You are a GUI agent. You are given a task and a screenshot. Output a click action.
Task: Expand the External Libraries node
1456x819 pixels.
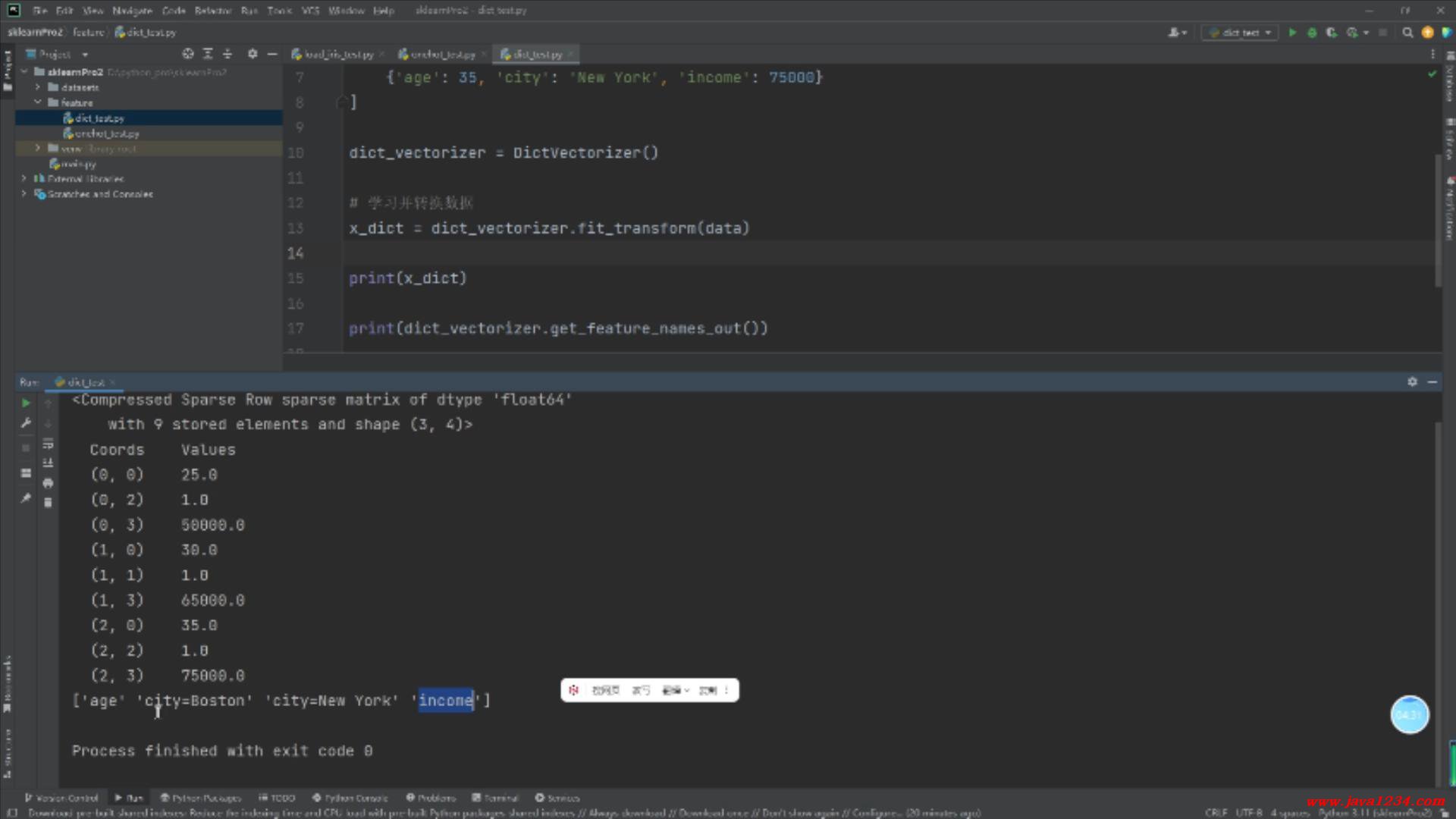pos(24,179)
